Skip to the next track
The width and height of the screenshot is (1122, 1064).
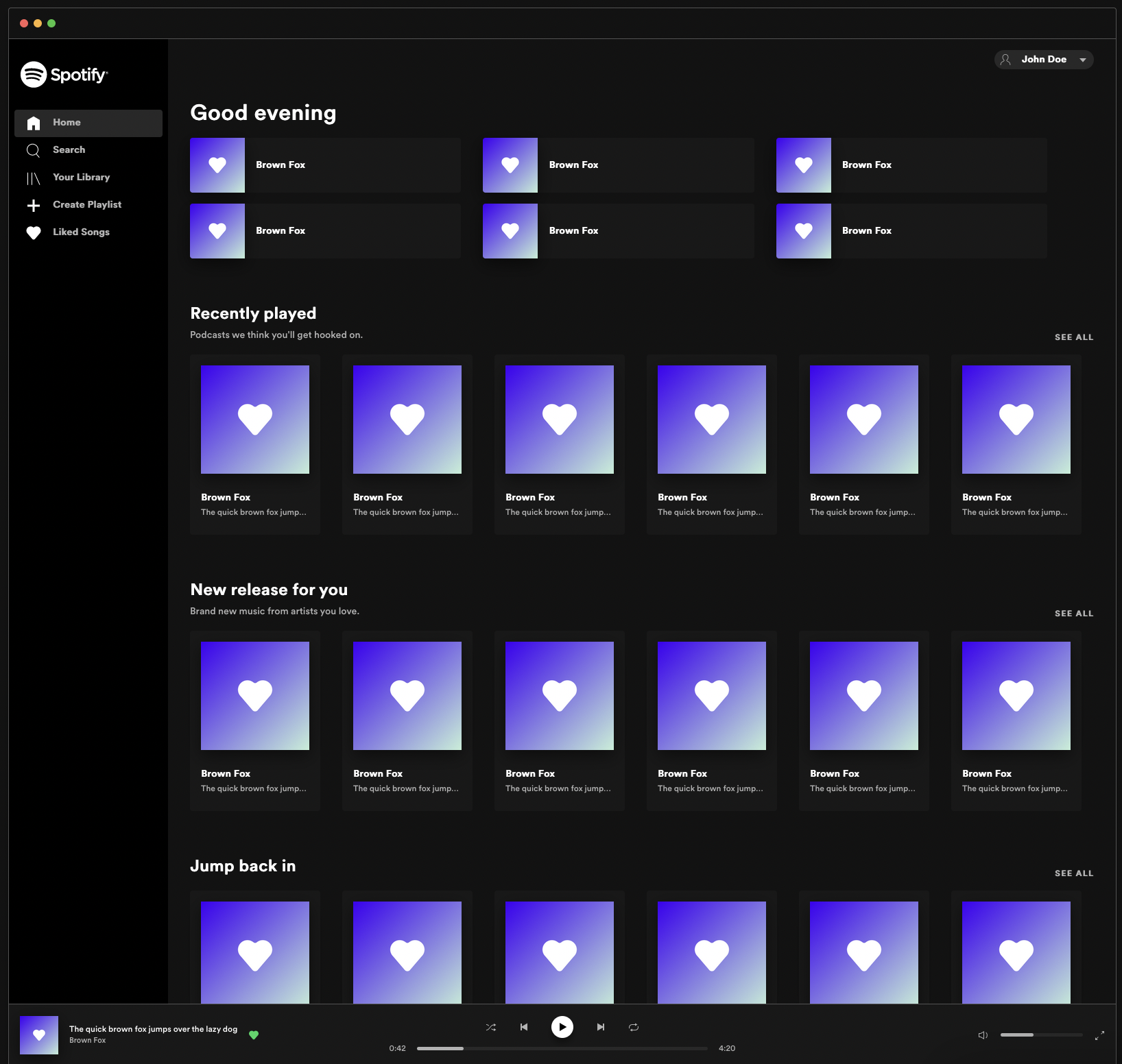[600, 1026]
